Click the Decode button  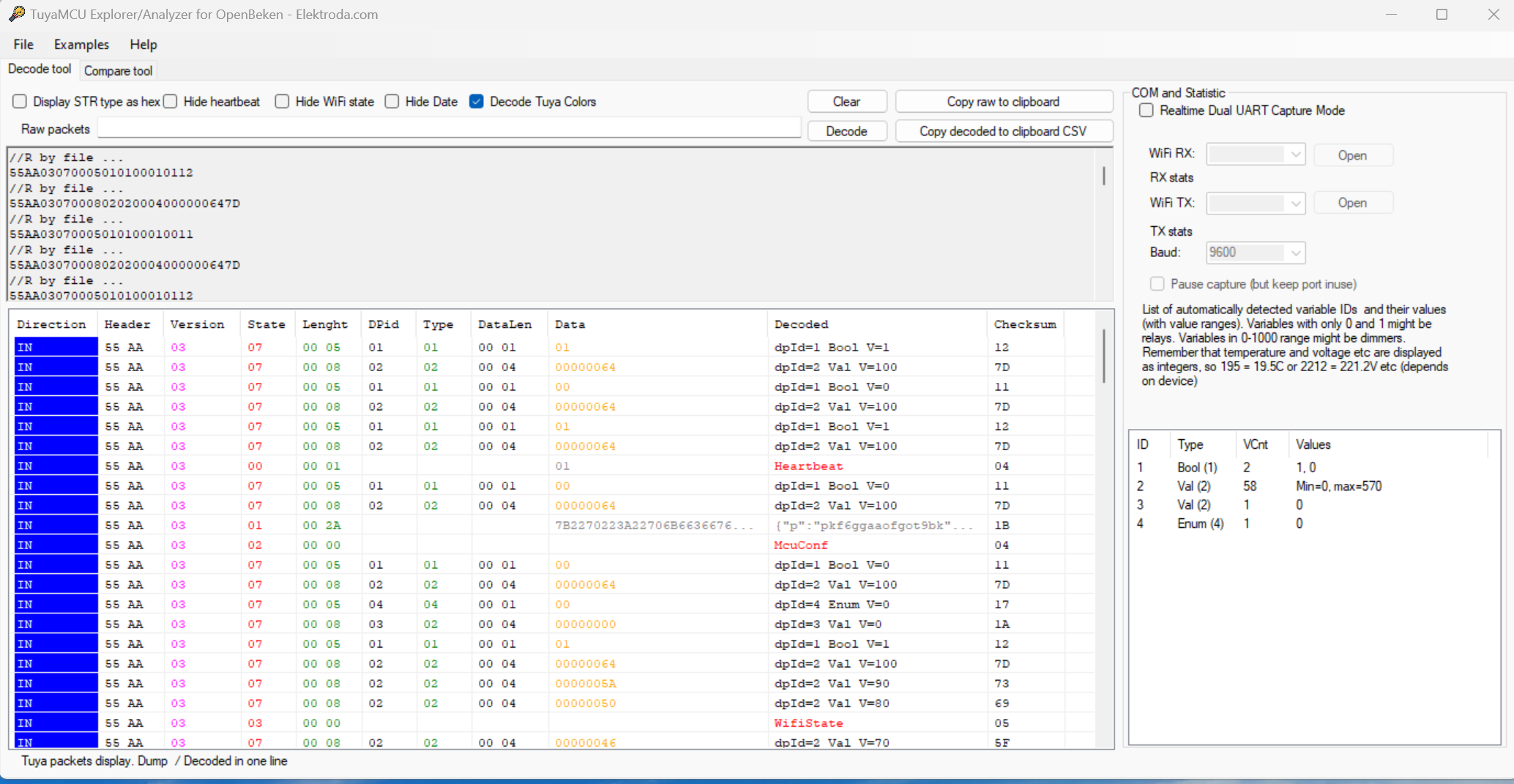point(847,131)
